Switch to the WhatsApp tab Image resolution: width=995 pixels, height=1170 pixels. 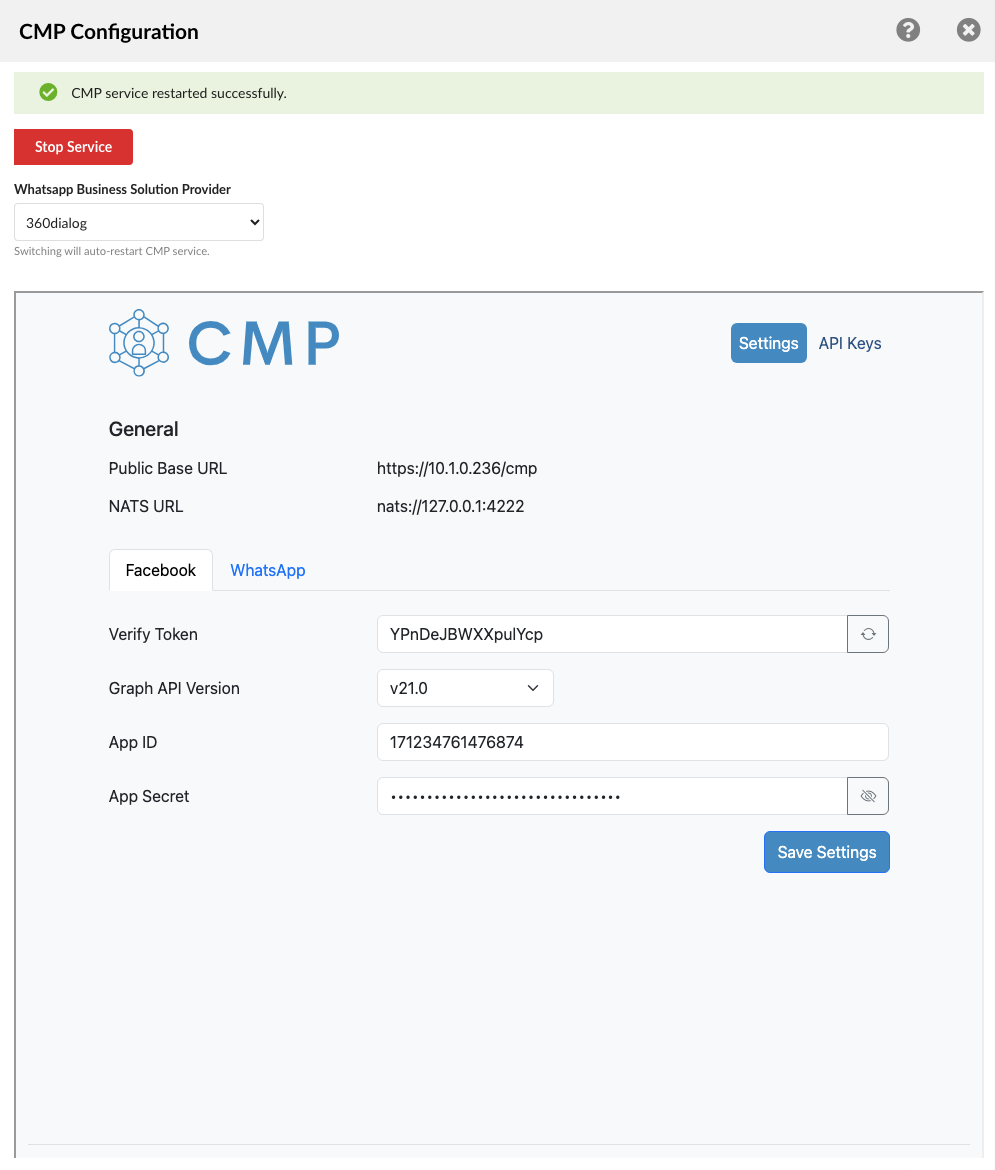[x=267, y=570]
